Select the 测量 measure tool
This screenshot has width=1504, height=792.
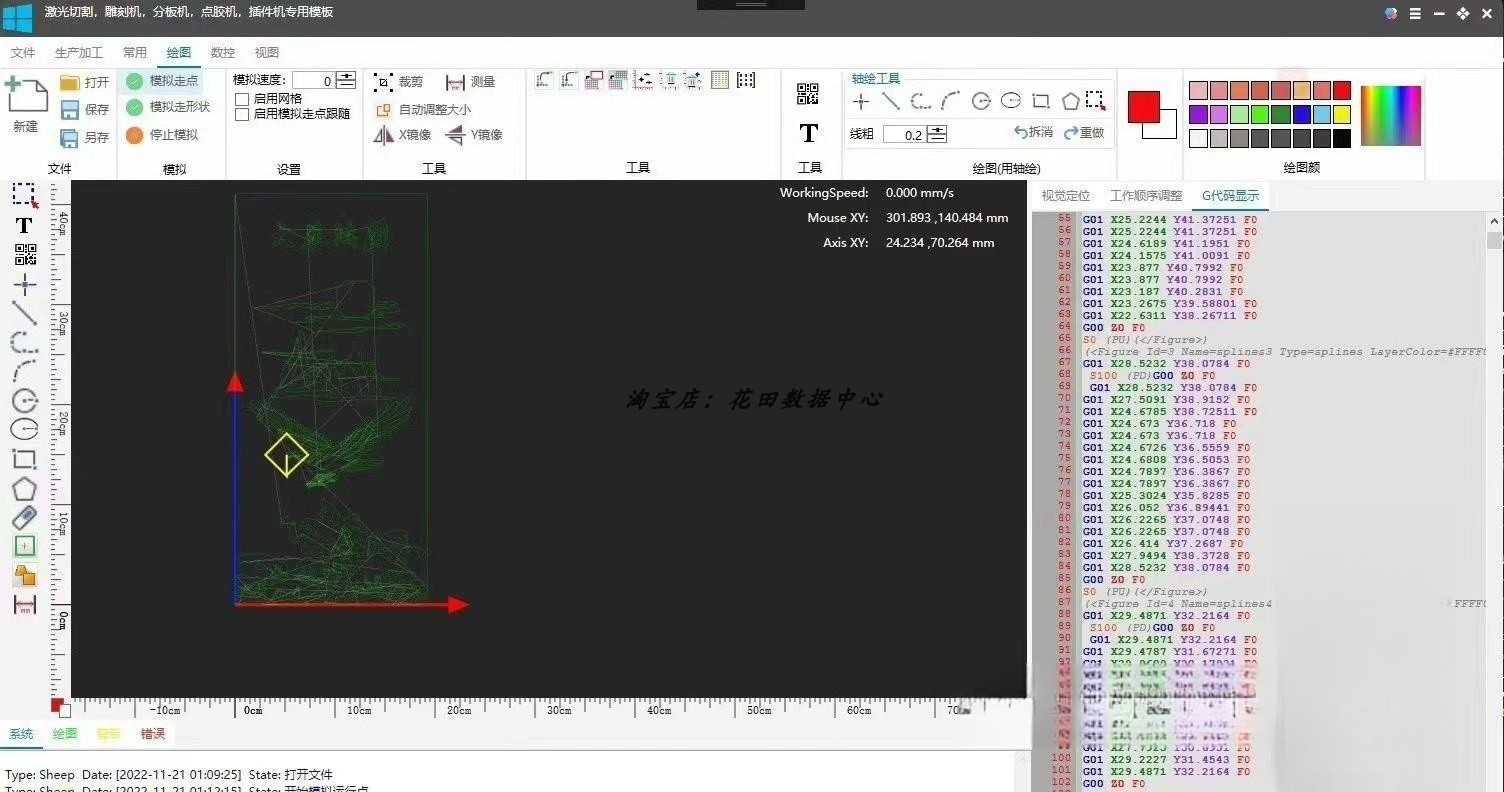(471, 82)
